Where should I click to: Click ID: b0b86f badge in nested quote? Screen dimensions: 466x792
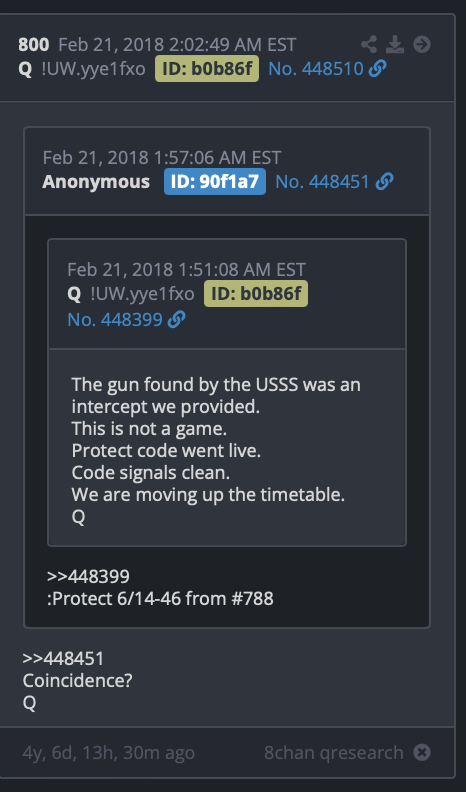point(256,293)
